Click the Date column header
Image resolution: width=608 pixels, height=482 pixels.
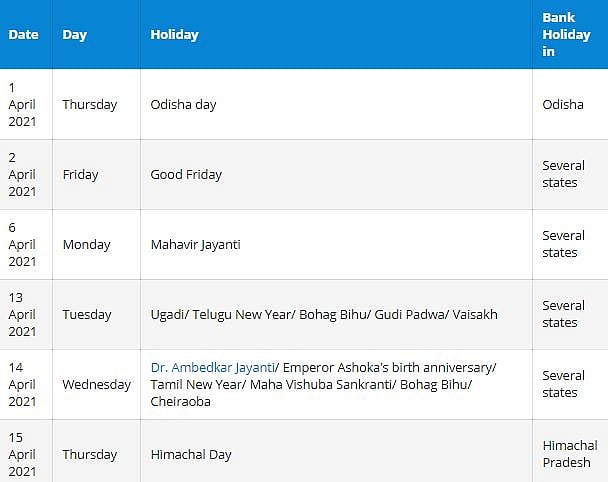[x=24, y=35]
